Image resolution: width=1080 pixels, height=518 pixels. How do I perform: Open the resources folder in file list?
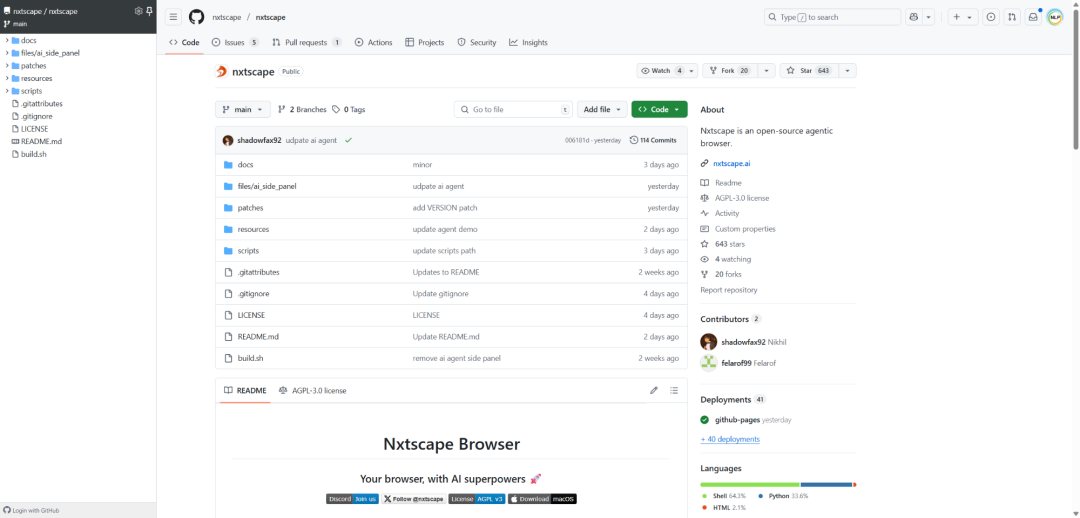pyautogui.click(x=253, y=229)
